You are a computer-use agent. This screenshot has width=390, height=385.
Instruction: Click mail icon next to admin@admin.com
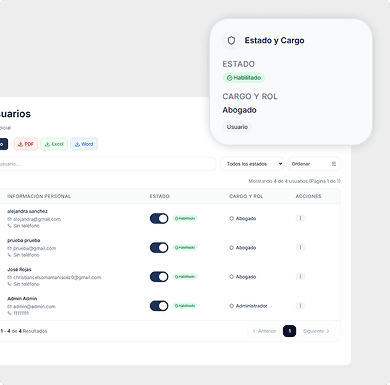pyautogui.click(x=9, y=307)
